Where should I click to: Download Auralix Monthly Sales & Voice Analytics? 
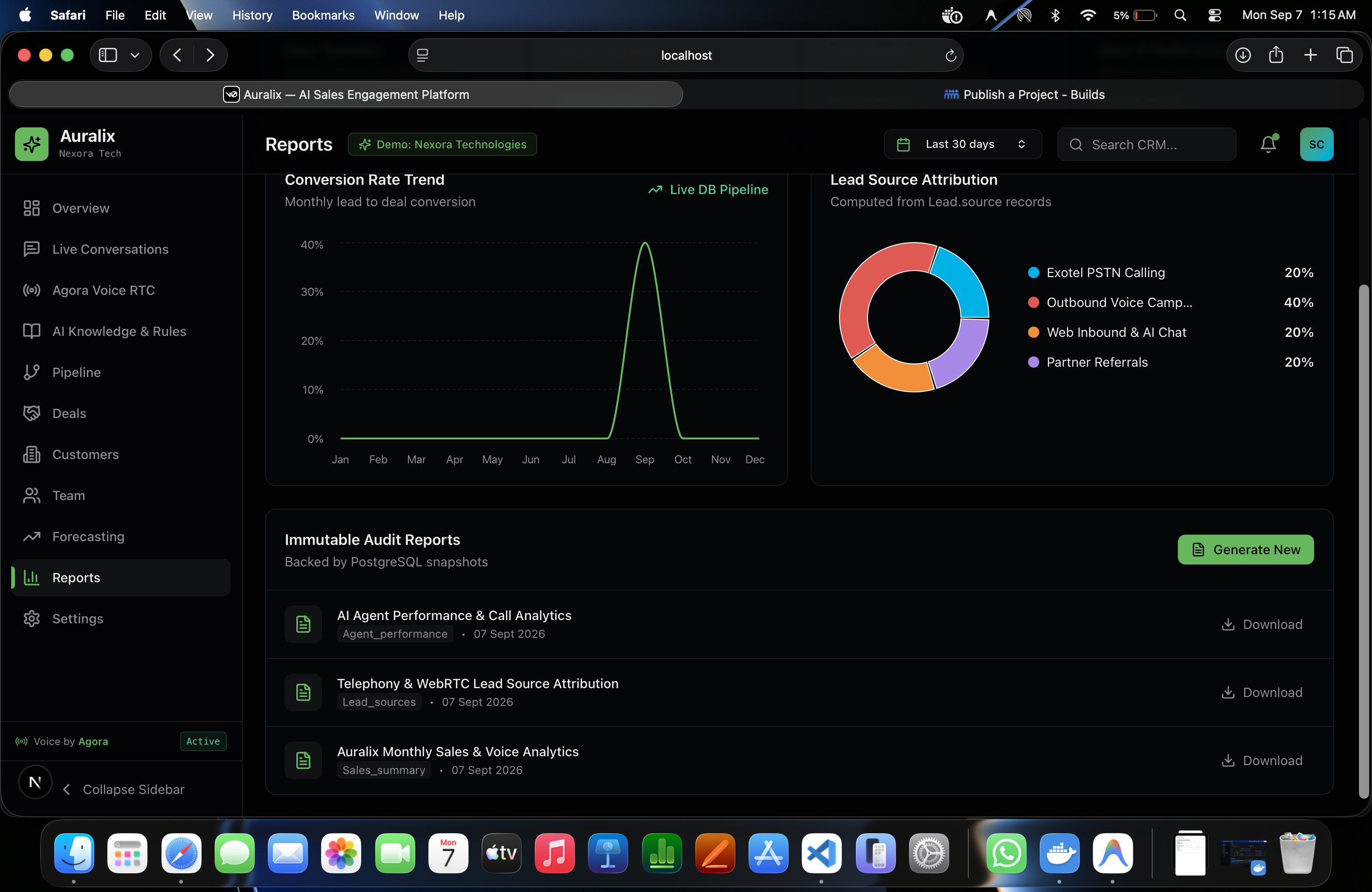pos(1261,760)
